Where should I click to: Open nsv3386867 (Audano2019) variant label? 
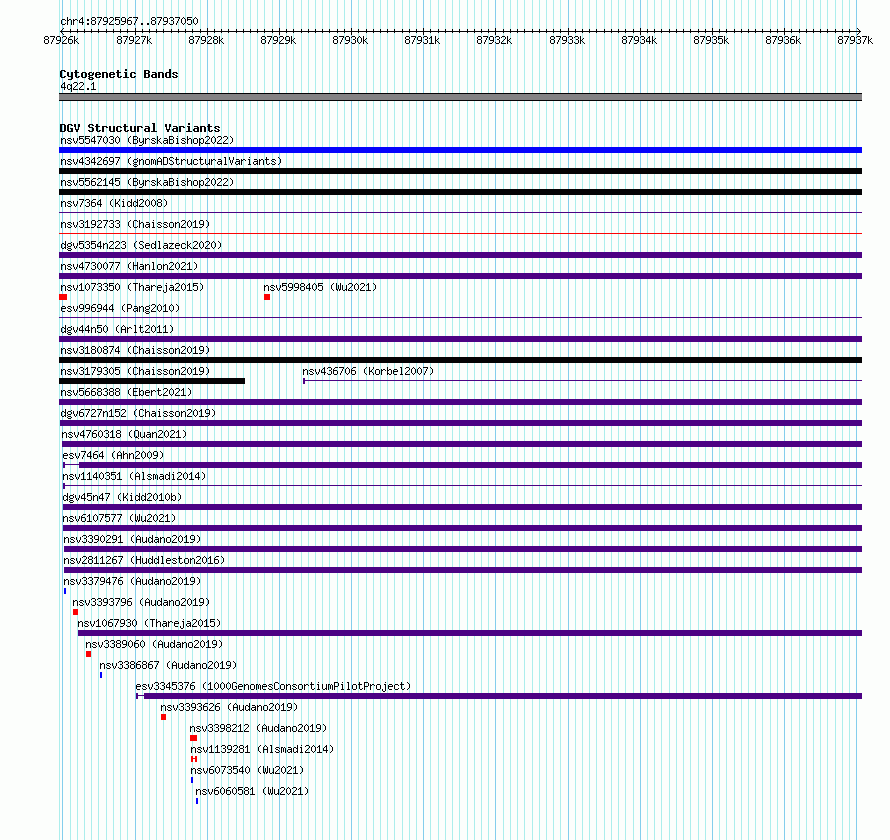(168, 665)
